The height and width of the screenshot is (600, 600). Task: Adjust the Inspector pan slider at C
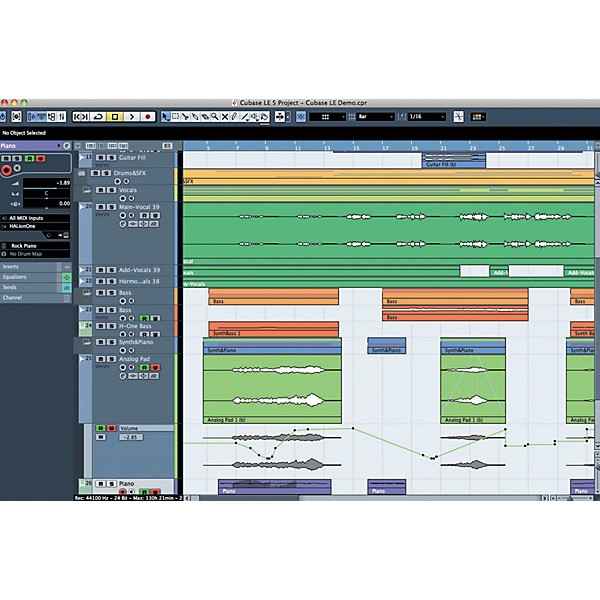pos(47,194)
